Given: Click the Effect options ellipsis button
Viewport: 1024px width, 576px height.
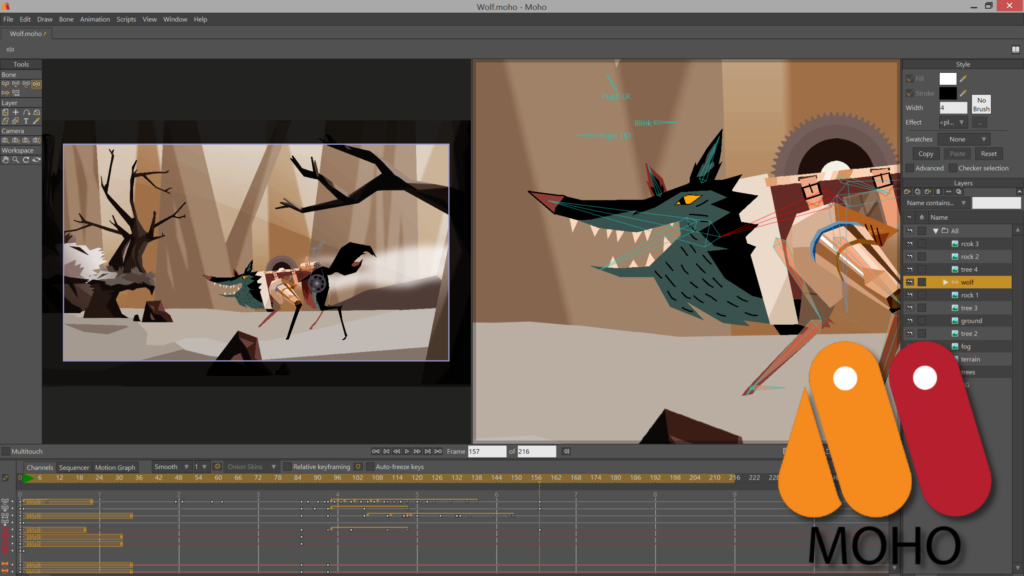Looking at the screenshot, I should 980,123.
